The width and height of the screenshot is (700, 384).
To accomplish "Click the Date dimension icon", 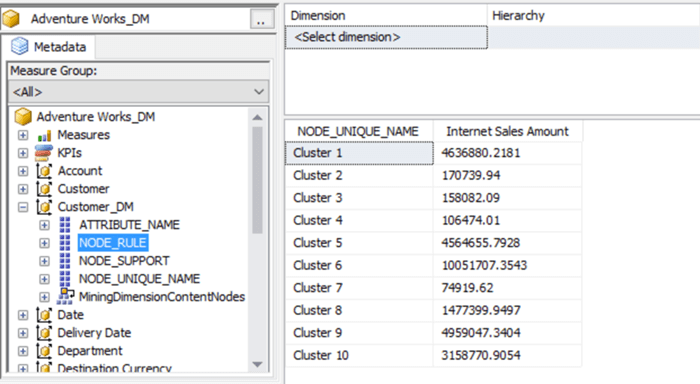I will tap(44, 315).
